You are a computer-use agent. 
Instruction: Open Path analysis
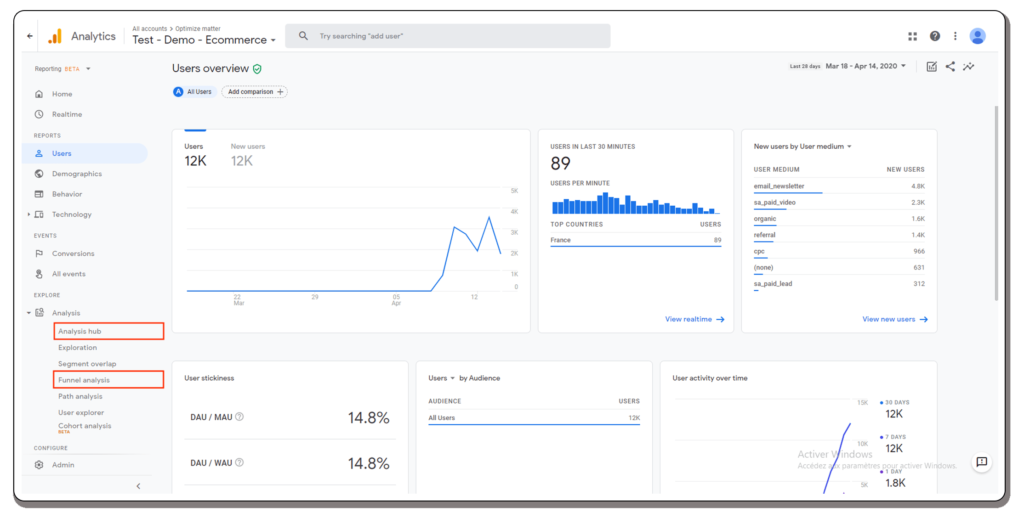coord(80,397)
